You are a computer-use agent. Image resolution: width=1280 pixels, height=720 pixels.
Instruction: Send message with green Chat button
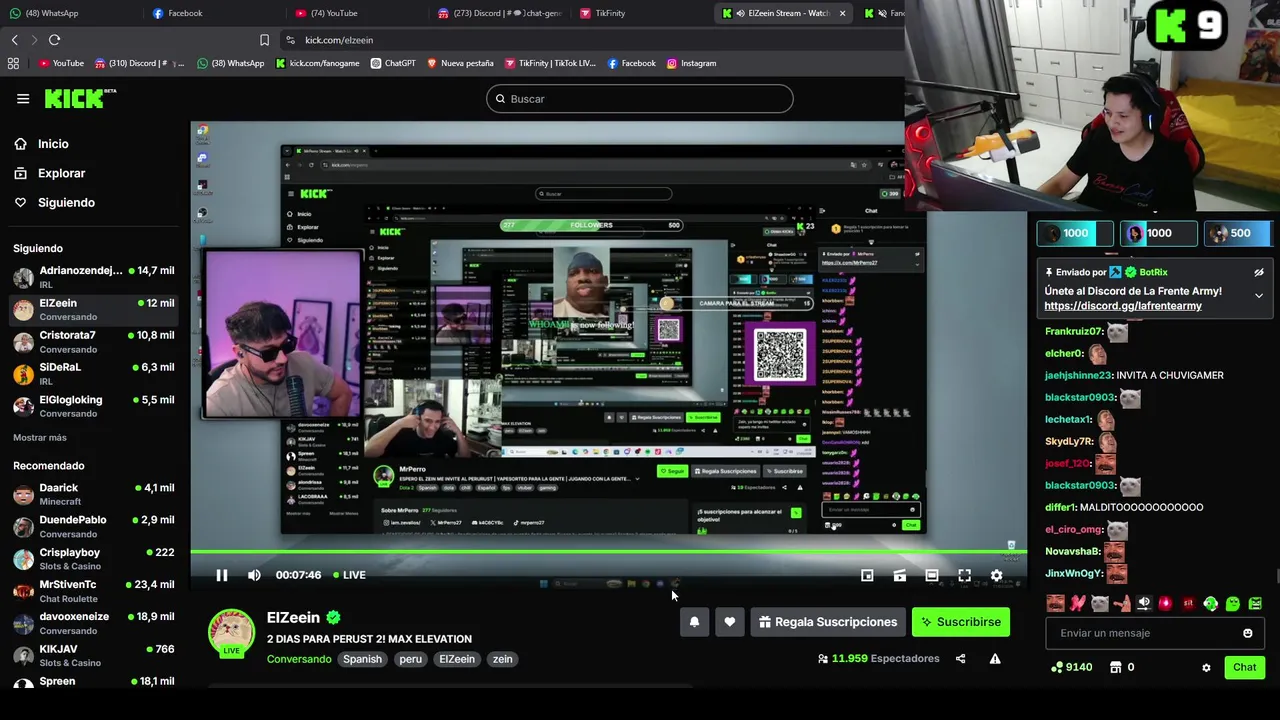tap(1244, 667)
